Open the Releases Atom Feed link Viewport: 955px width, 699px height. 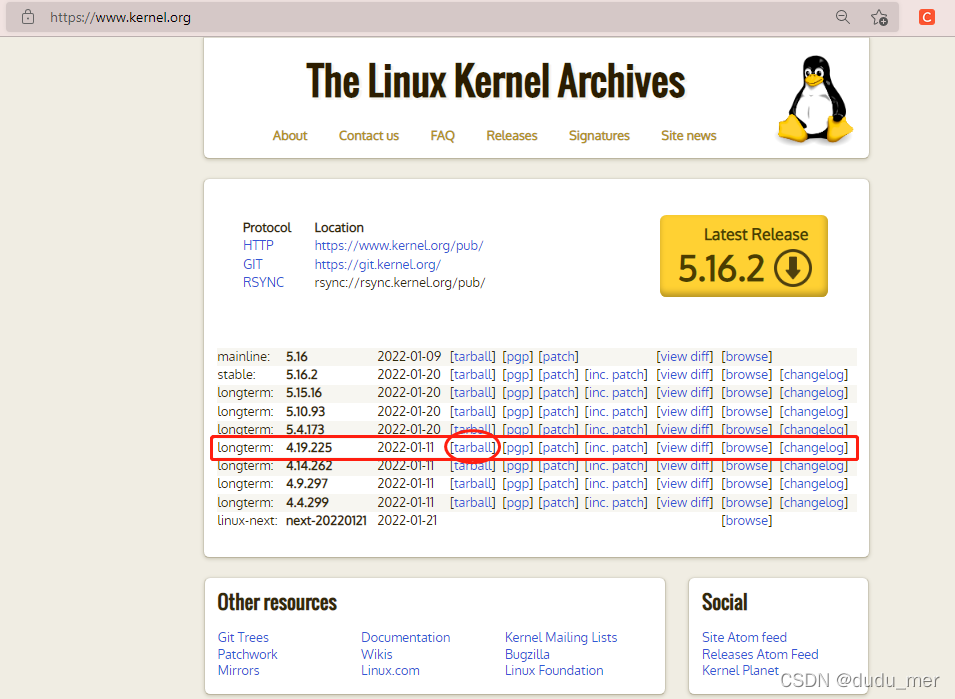[760, 654]
